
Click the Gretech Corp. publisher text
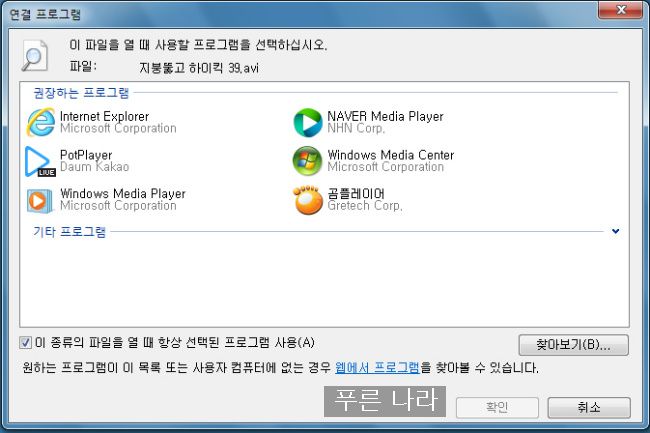coord(365,206)
